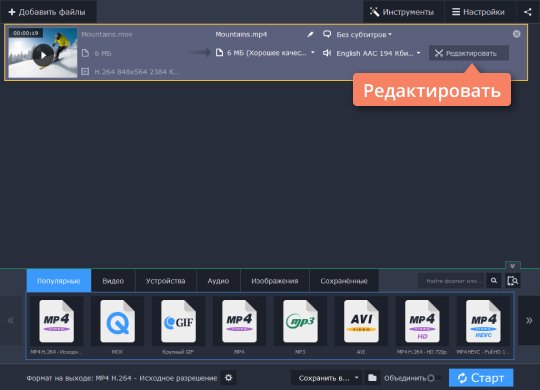Click the device detection icon
540x390 pixels.
[512, 281]
